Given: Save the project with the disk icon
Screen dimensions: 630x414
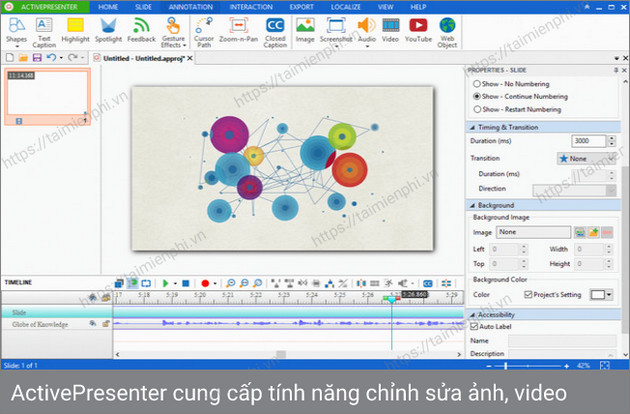Looking at the screenshot, I should click(x=37, y=58).
